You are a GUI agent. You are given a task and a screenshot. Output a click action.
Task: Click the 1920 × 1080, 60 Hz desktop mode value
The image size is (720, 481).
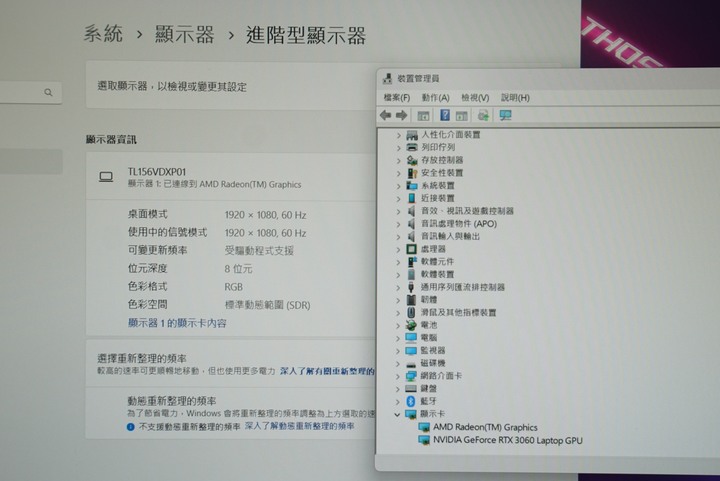coord(265,215)
